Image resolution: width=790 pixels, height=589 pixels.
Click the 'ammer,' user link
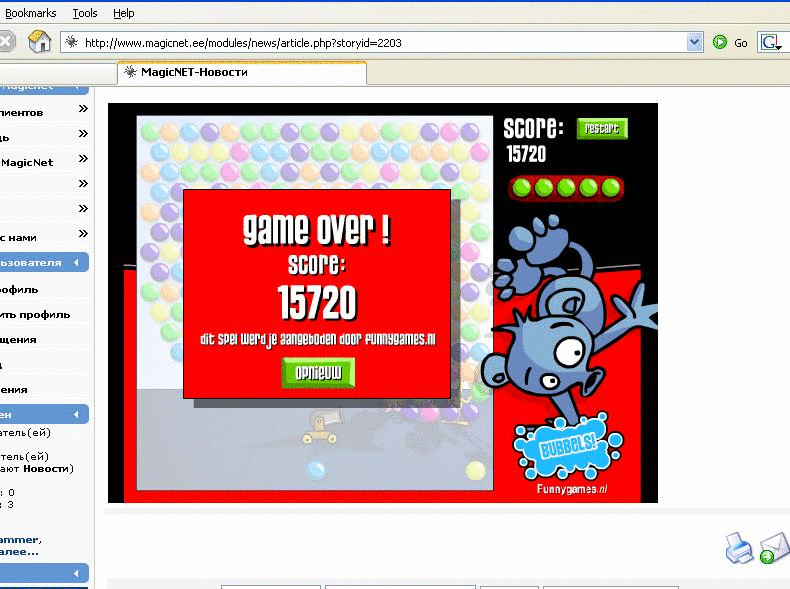pos(21,540)
